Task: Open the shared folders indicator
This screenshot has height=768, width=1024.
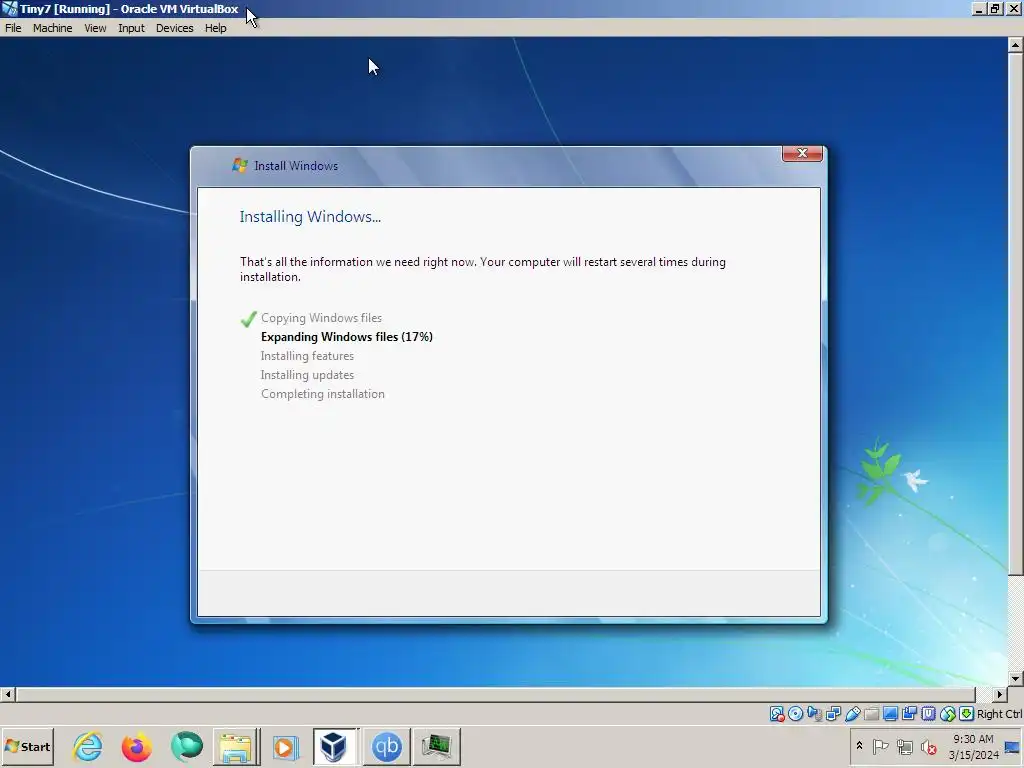Action: (871, 714)
